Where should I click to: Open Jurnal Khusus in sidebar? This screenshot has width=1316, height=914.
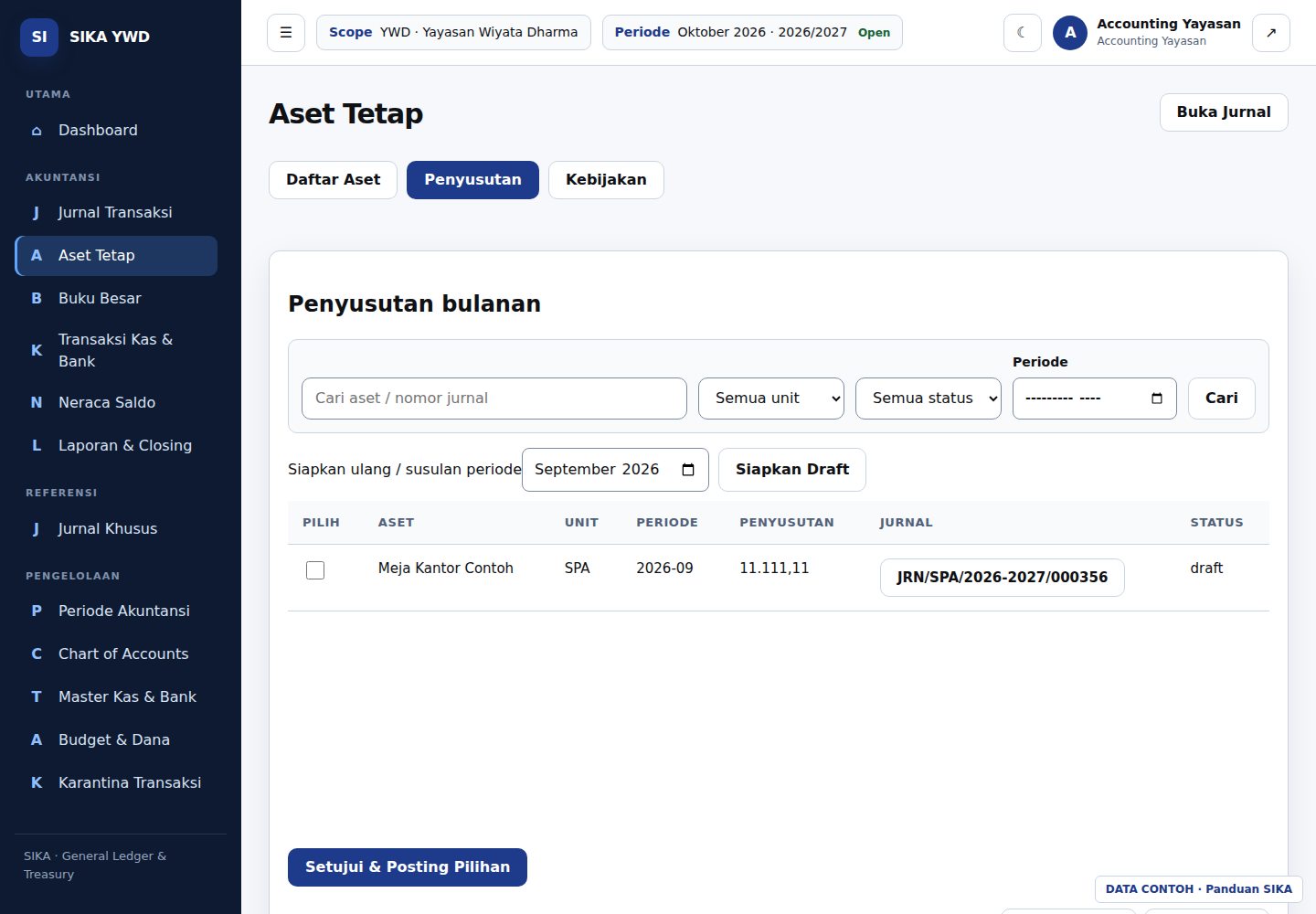point(116,528)
